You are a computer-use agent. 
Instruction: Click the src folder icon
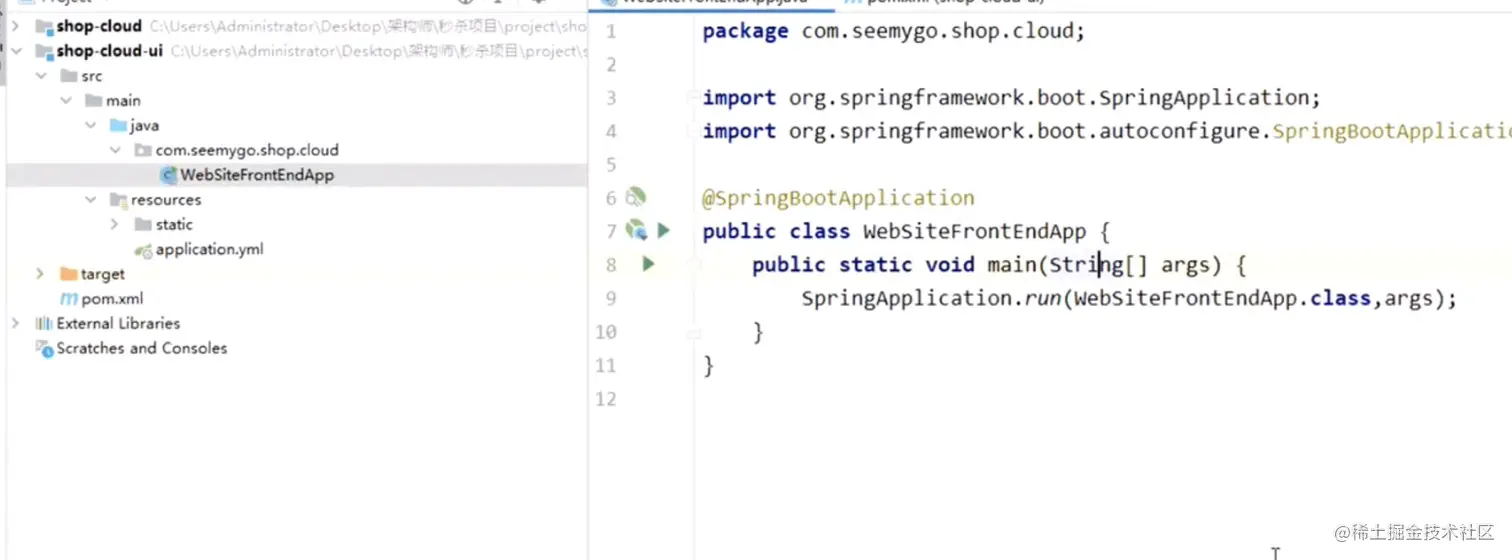(69, 76)
